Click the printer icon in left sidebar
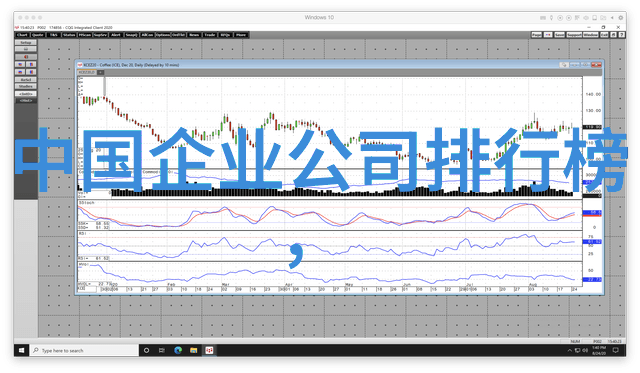640x373 pixels. pos(26,49)
